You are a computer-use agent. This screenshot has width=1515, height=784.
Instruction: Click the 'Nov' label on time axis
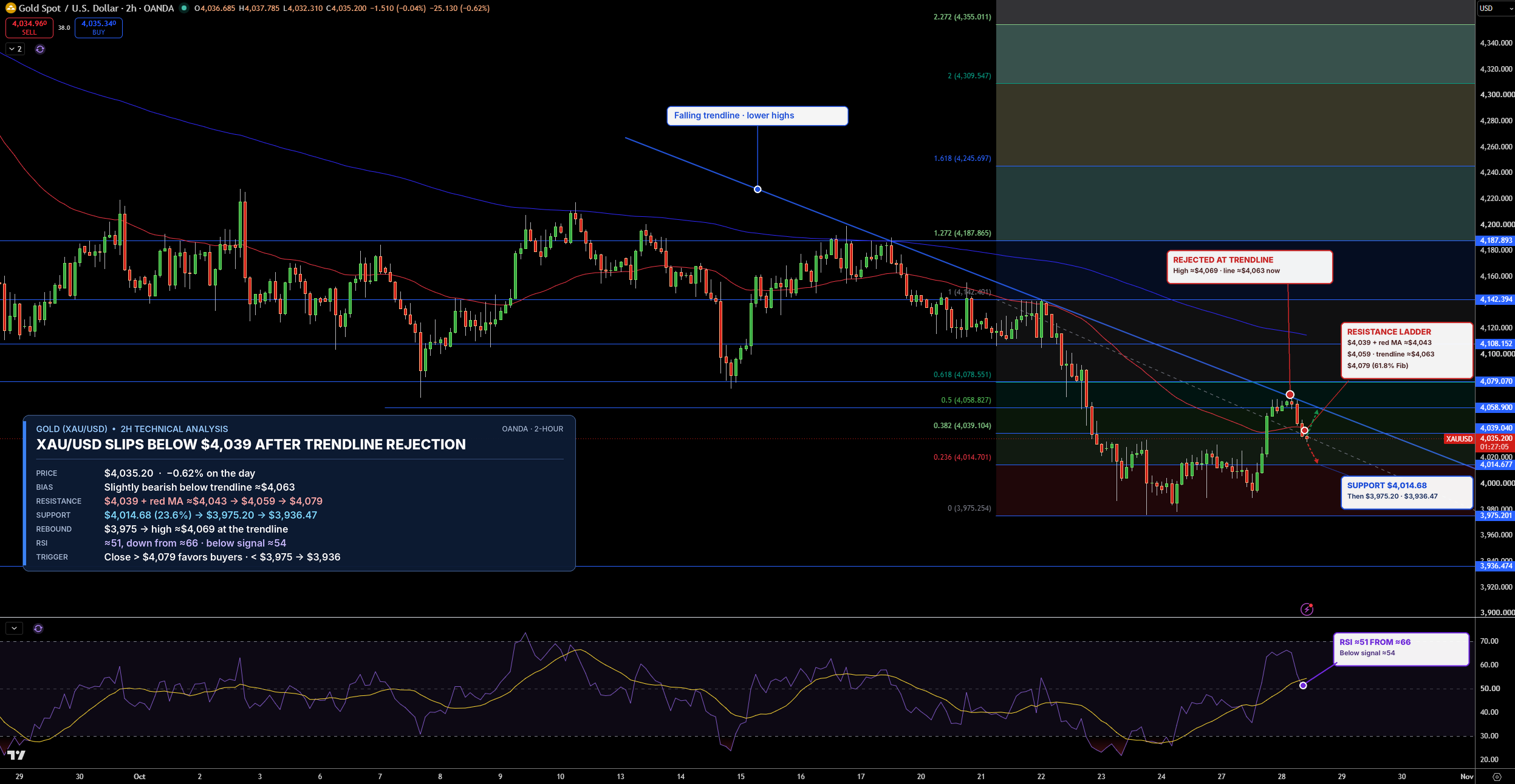point(1467,777)
